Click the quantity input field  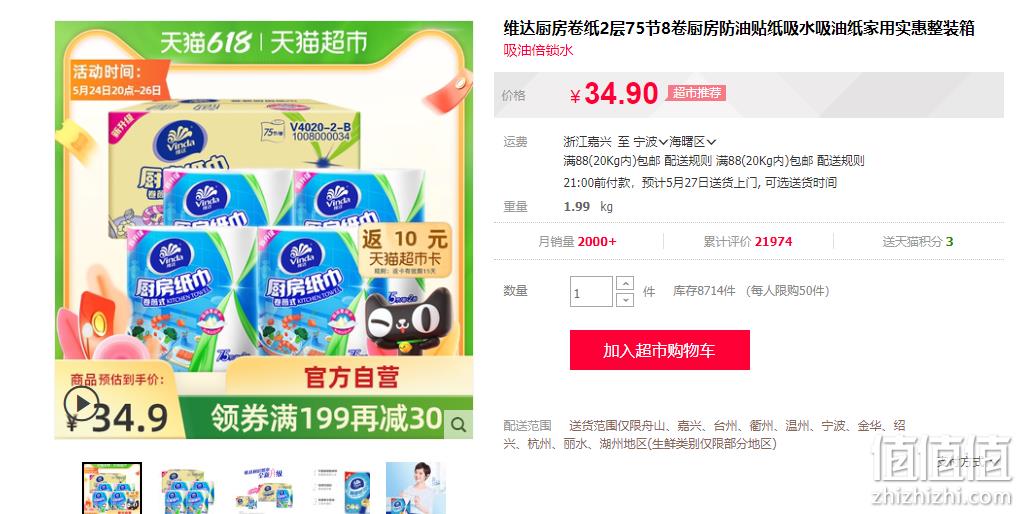[x=591, y=291]
